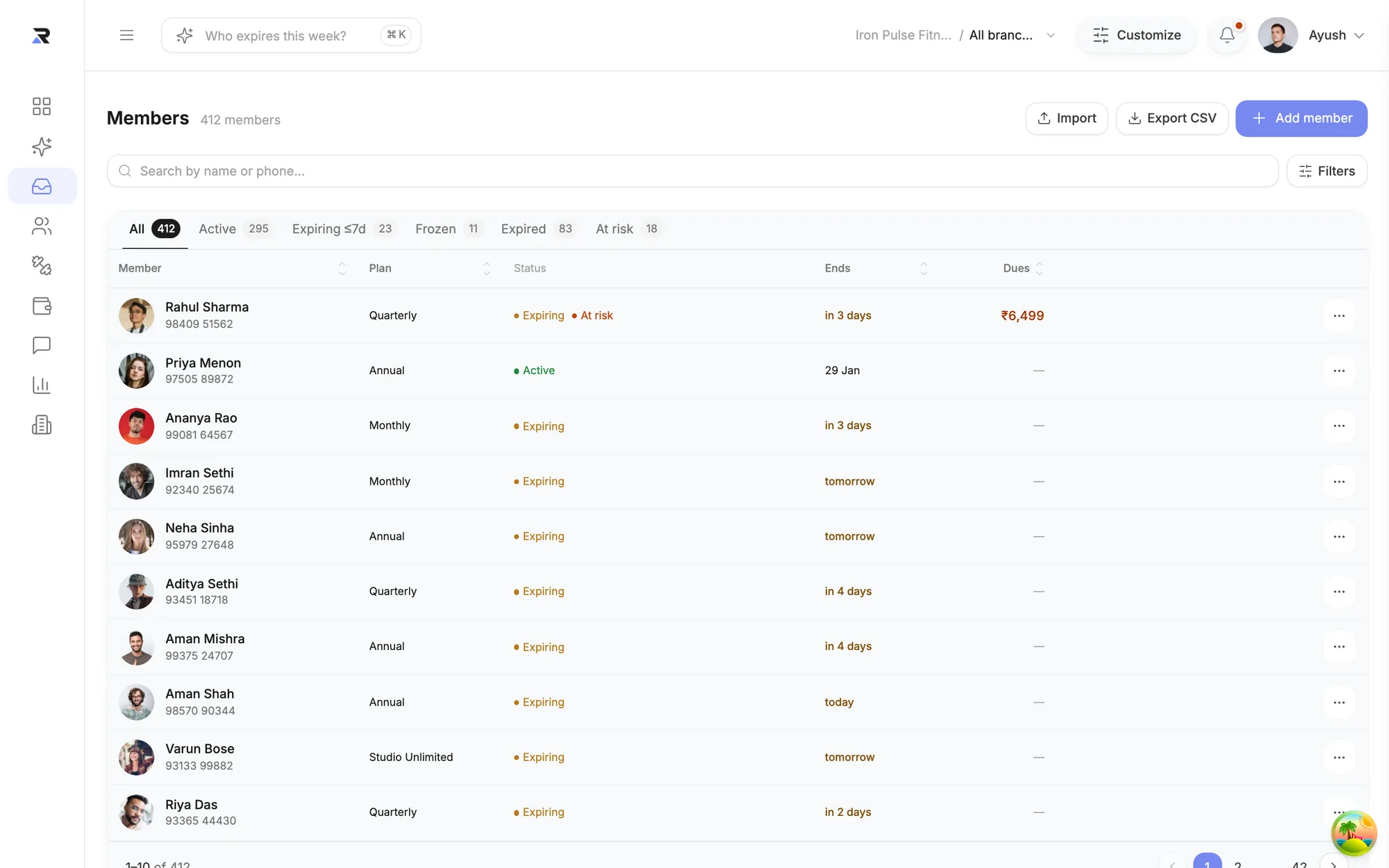Click the Export CSV button
This screenshot has height=868, width=1389.
point(1172,118)
